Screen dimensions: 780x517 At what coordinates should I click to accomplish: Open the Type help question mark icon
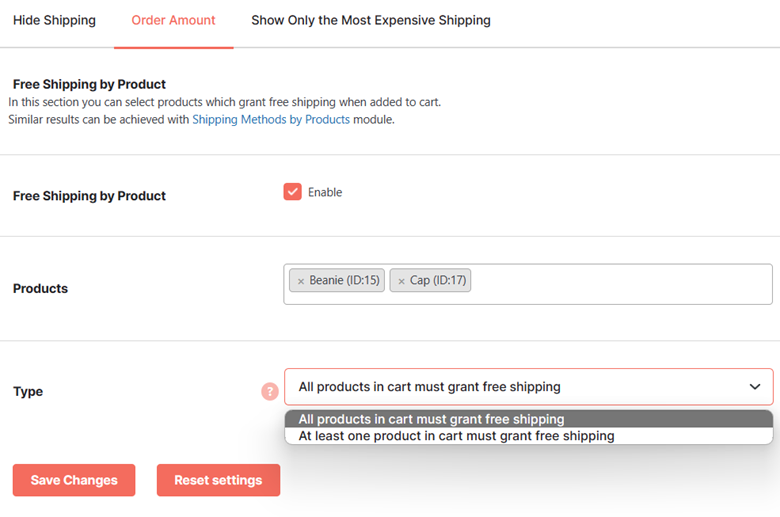click(270, 392)
